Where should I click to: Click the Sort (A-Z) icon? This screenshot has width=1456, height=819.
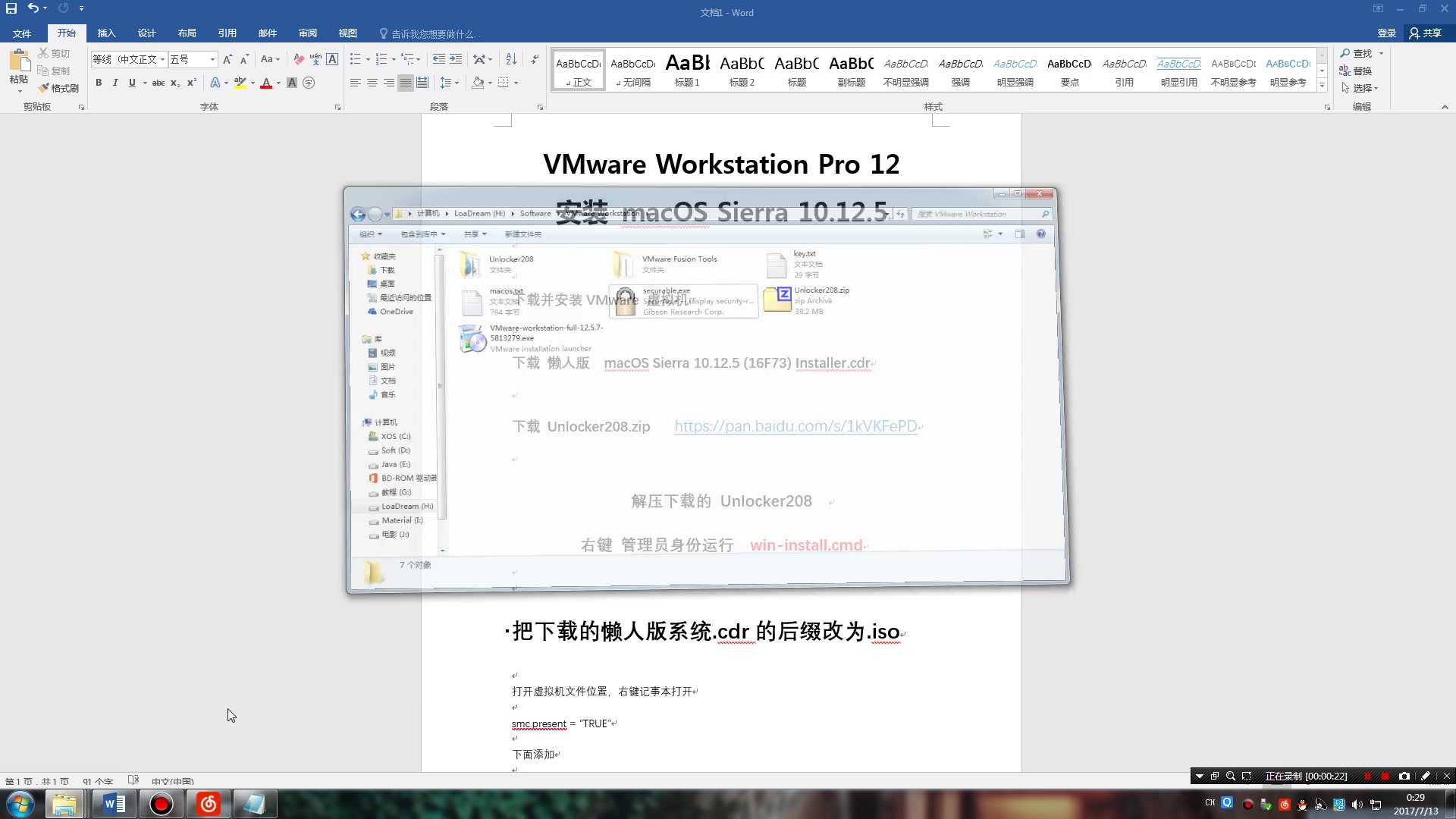[511, 59]
